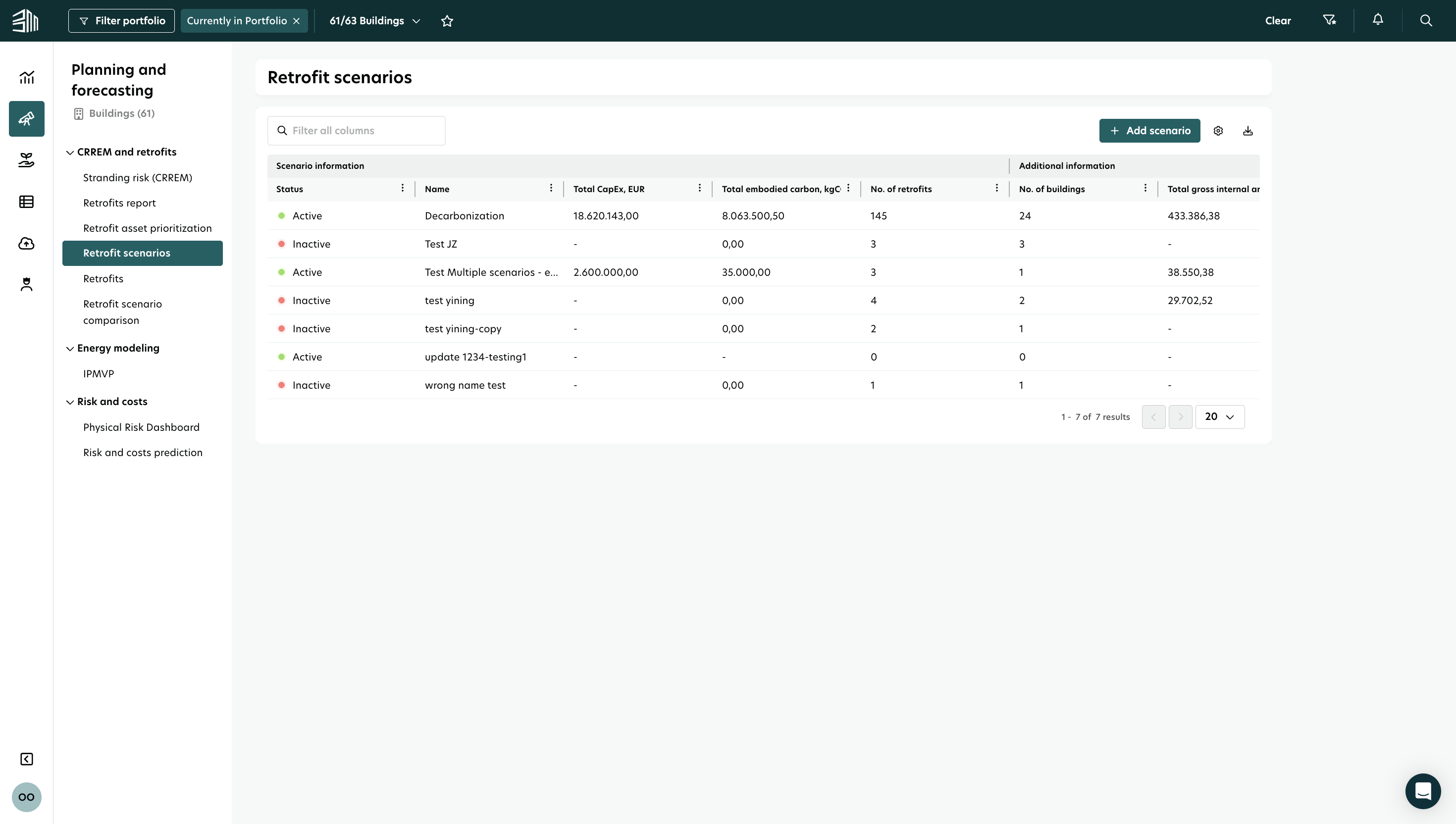Open the notifications bell
This screenshot has height=824, width=1456.
click(1378, 20)
